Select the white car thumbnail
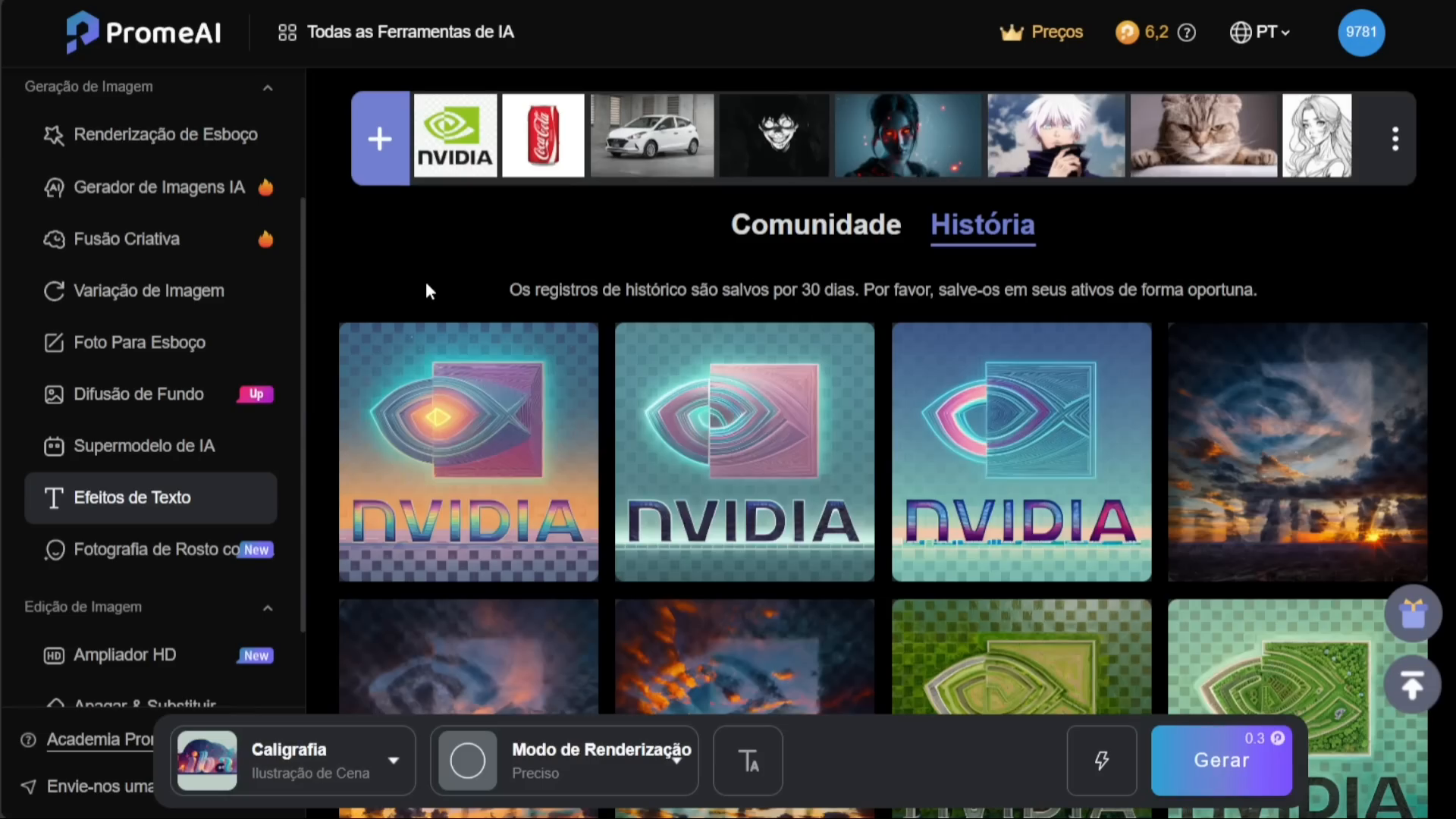This screenshot has height=819, width=1456. pyautogui.click(x=652, y=136)
